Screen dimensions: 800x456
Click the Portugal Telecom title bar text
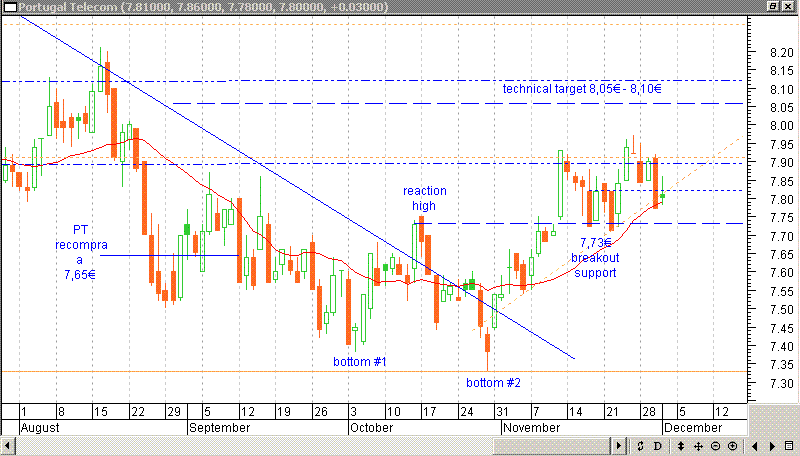point(204,7)
